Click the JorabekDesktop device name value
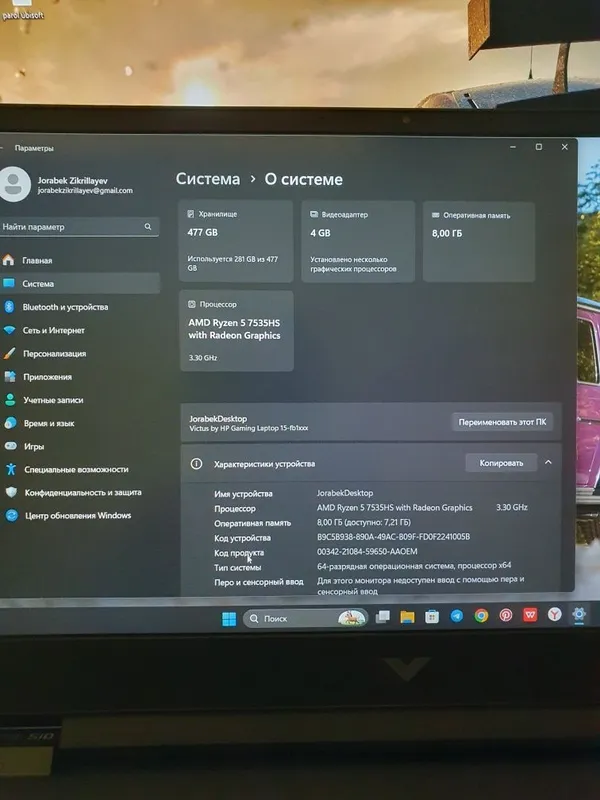This screenshot has width=600, height=800. (345, 493)
